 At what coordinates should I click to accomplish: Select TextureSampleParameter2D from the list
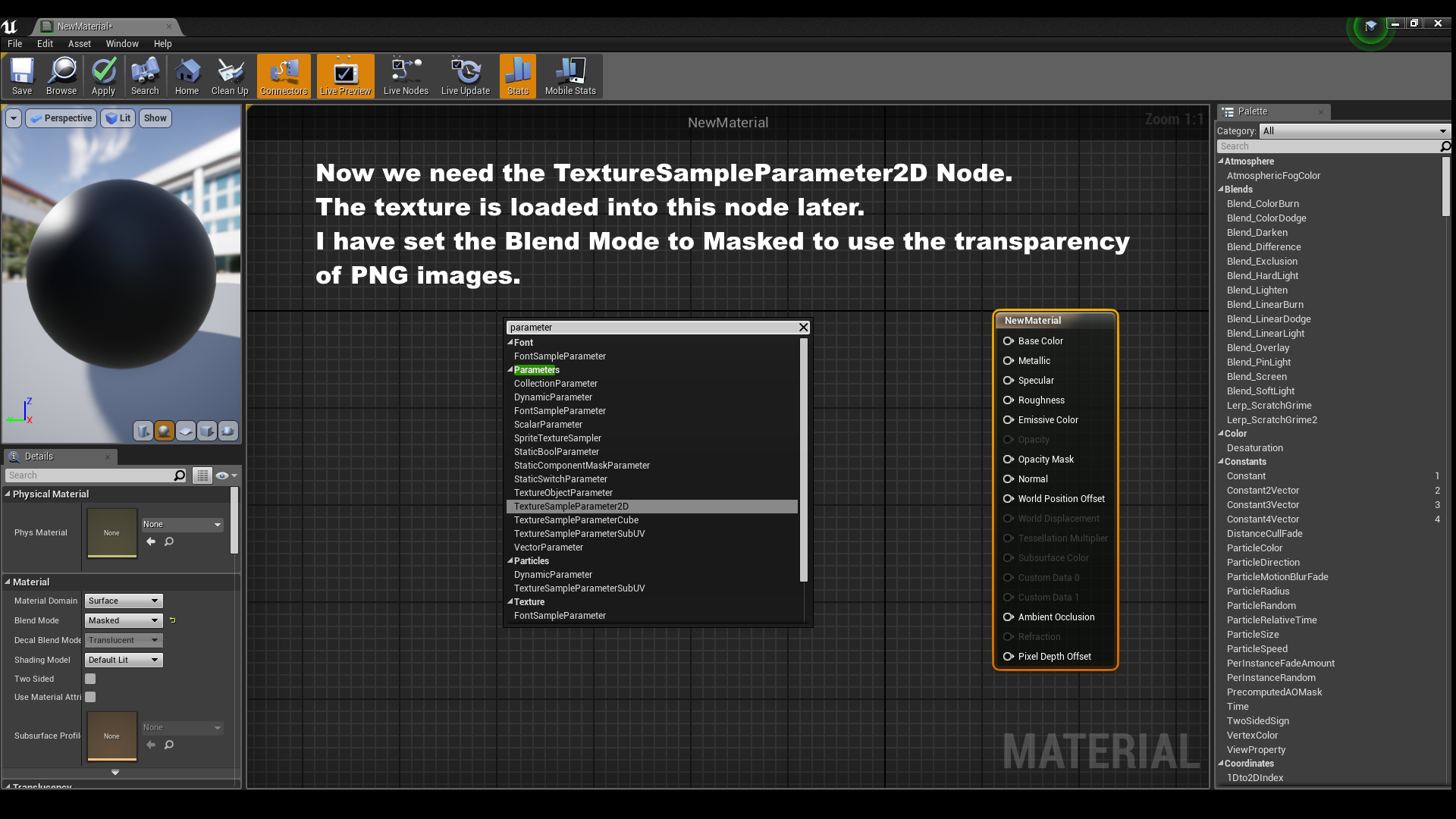pos(571,507)
